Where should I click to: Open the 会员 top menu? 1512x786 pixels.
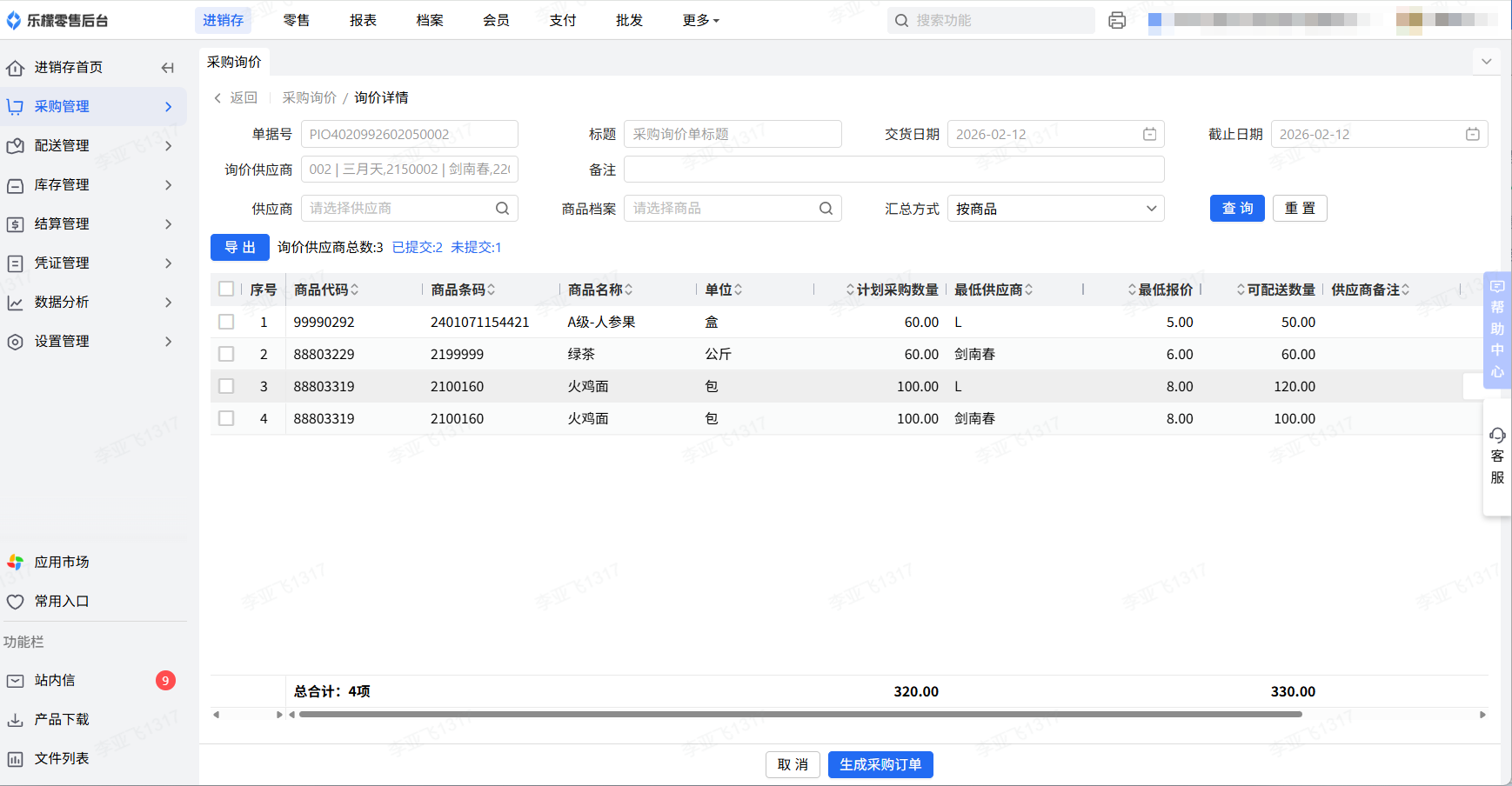pos(496,20)
